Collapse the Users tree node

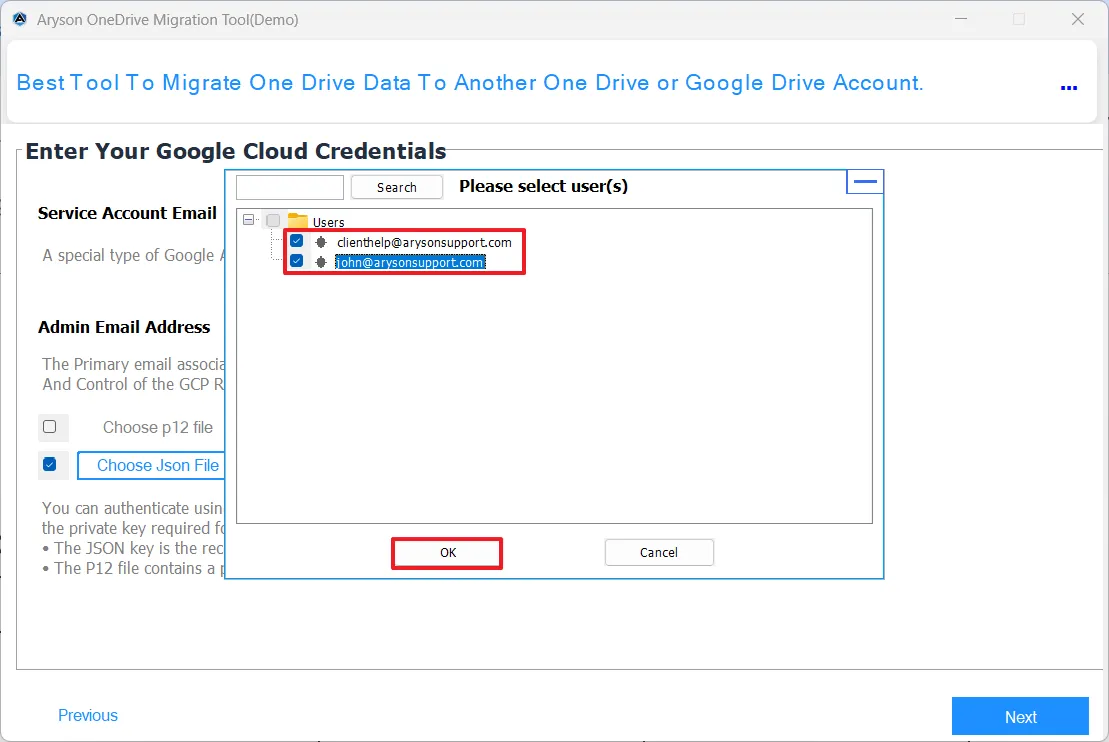(249, 221)
